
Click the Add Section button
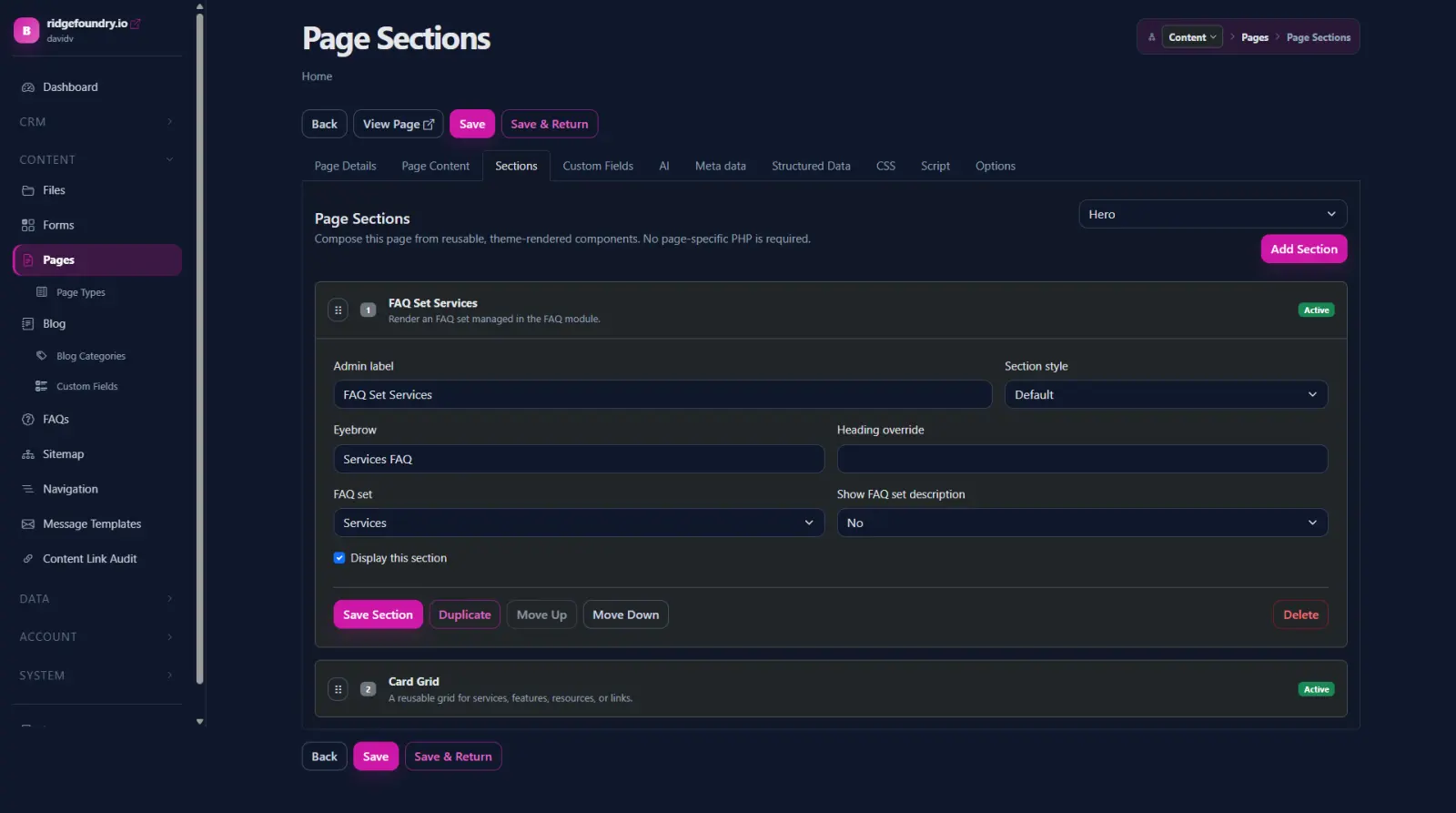[x=1304, y=249]
